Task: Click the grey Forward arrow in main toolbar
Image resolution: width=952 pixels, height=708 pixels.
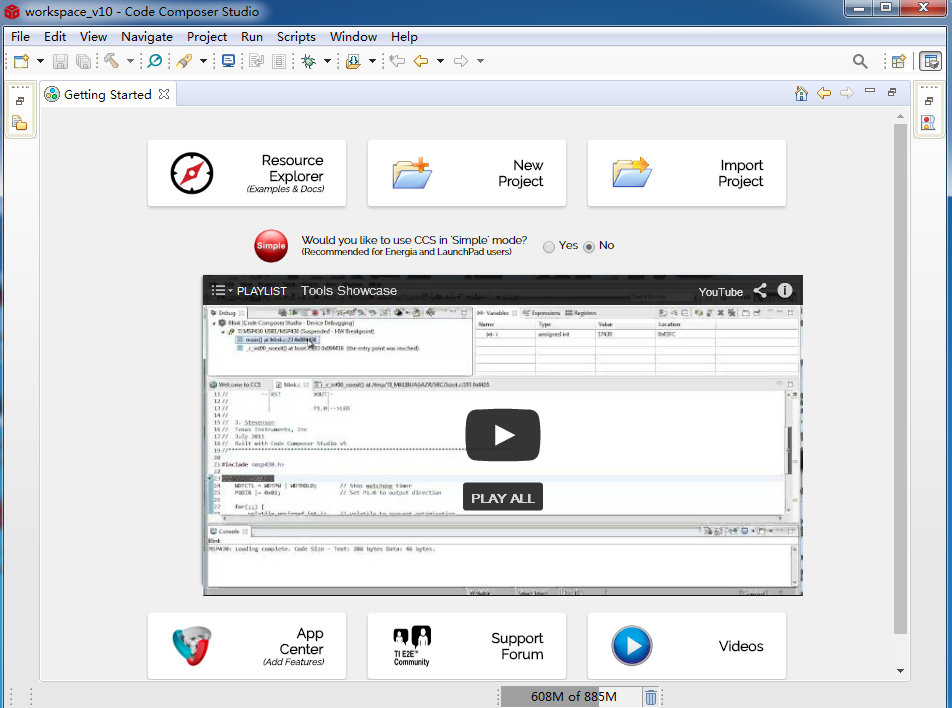Action: (461, 61)
